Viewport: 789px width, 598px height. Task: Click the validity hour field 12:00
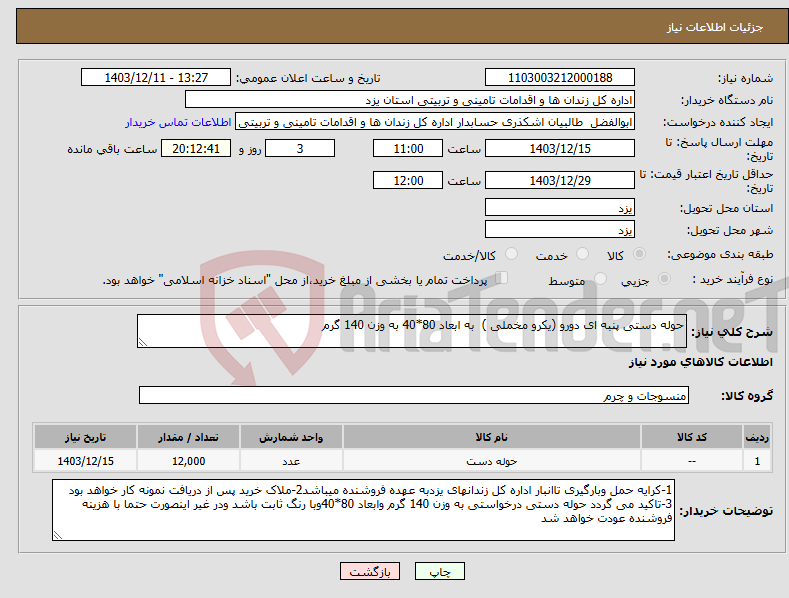click(x=408, y=180)
